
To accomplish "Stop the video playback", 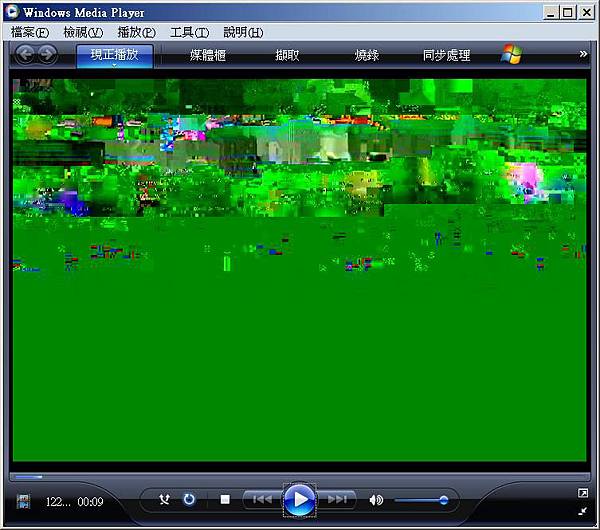I will point(225,499).
